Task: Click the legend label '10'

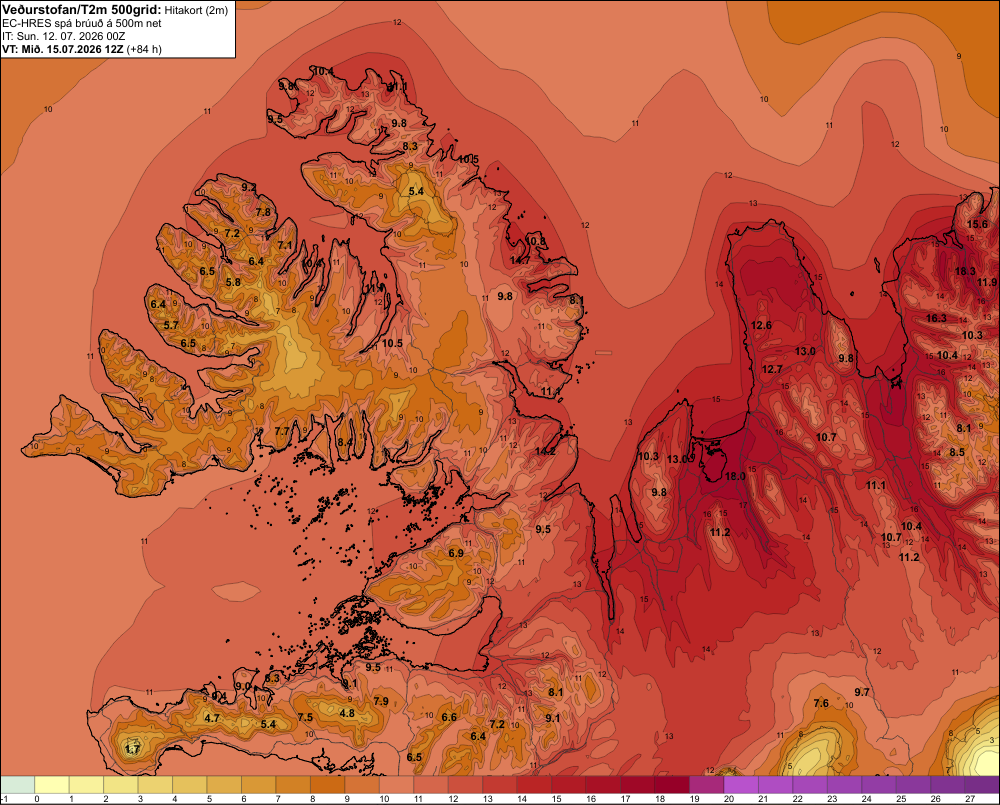Action: (384, 799)
